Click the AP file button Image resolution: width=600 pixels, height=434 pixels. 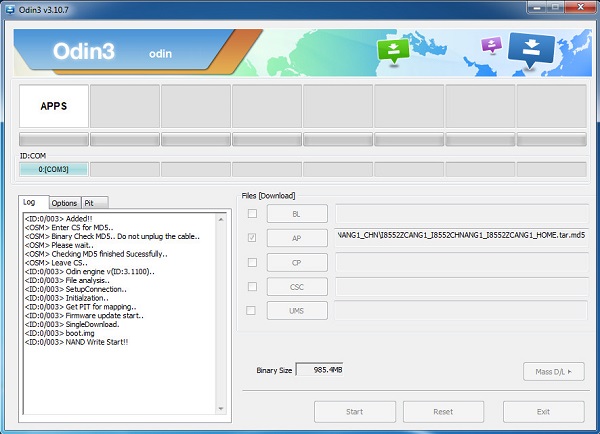297,238
